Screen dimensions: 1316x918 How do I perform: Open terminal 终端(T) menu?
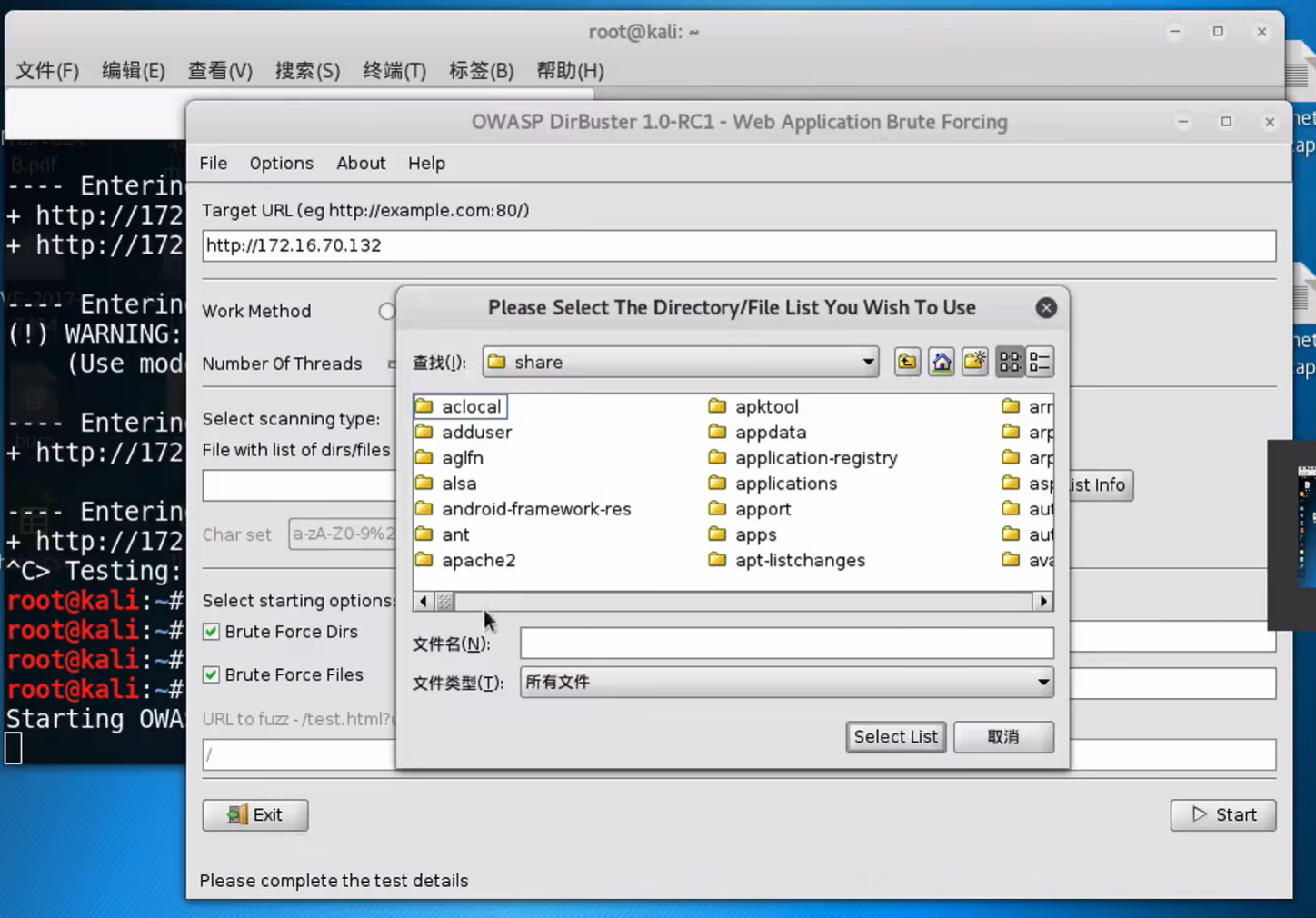394,71
